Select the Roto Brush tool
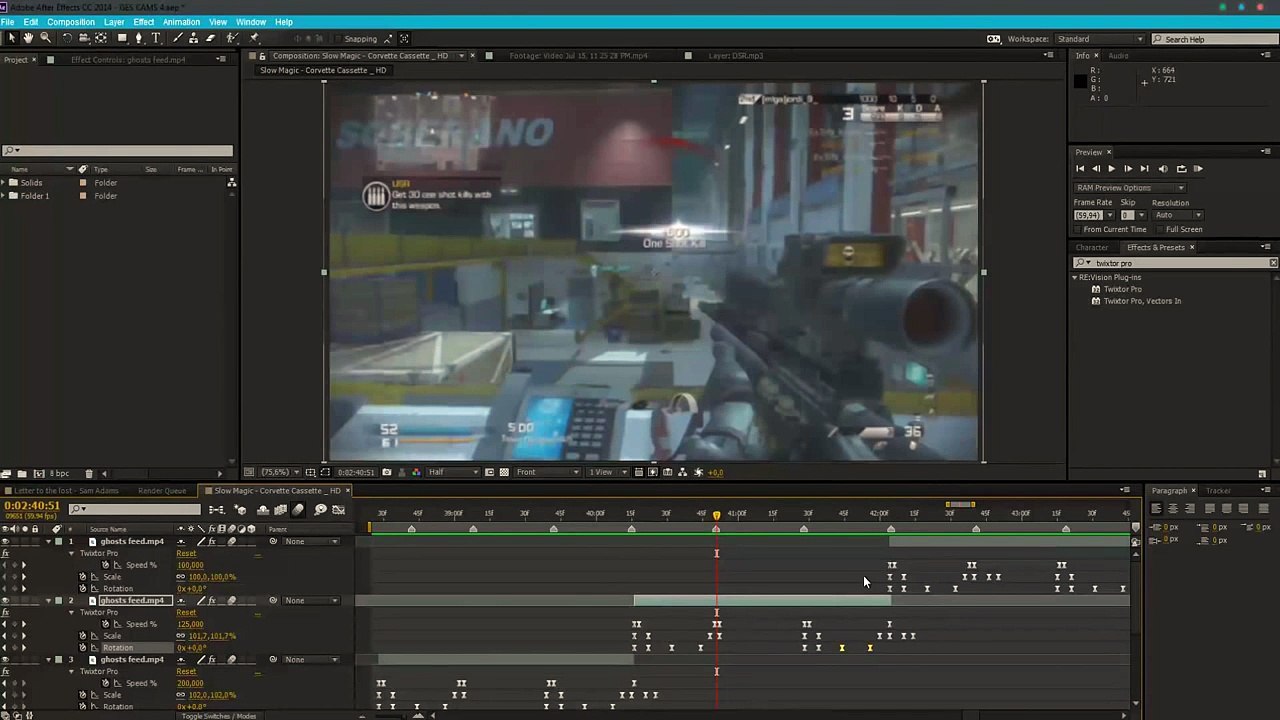Image resolution: width=1280 pixels, height=720 pixels. 232,38
